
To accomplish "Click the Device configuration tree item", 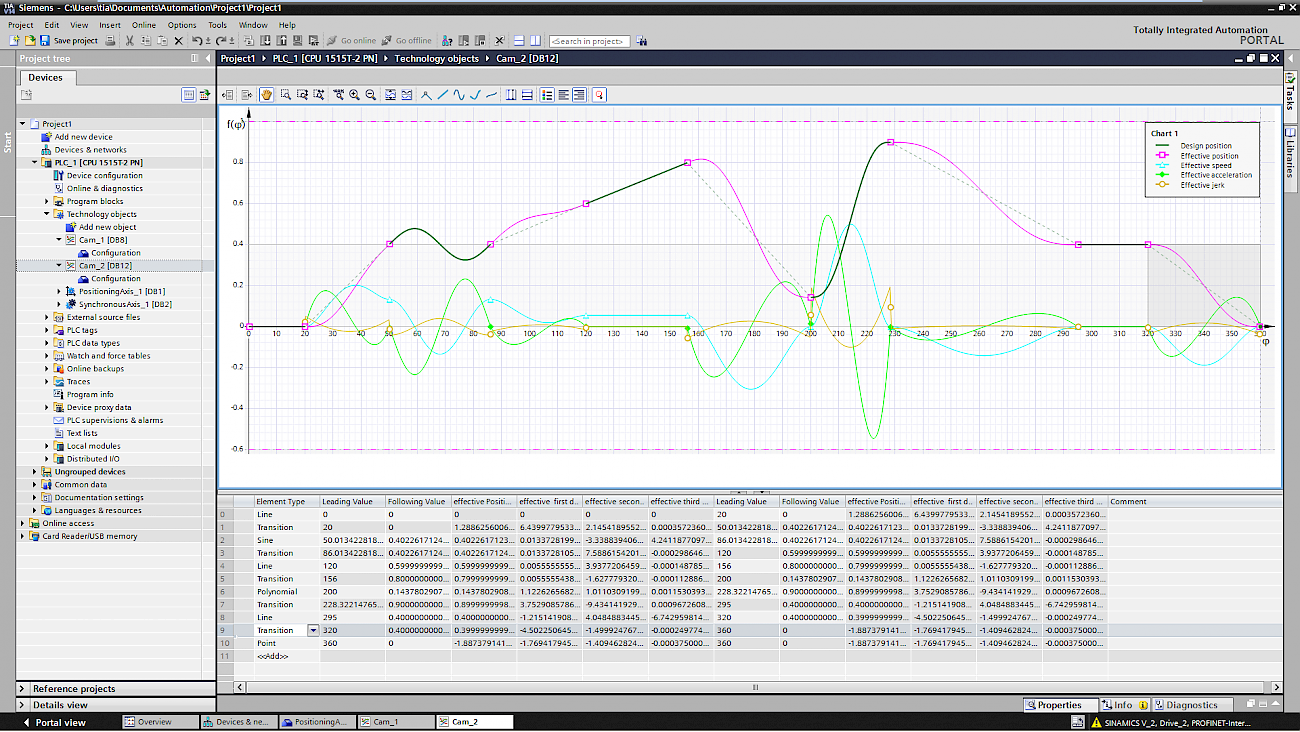I will pyautogui.click(x=104, y=175).
